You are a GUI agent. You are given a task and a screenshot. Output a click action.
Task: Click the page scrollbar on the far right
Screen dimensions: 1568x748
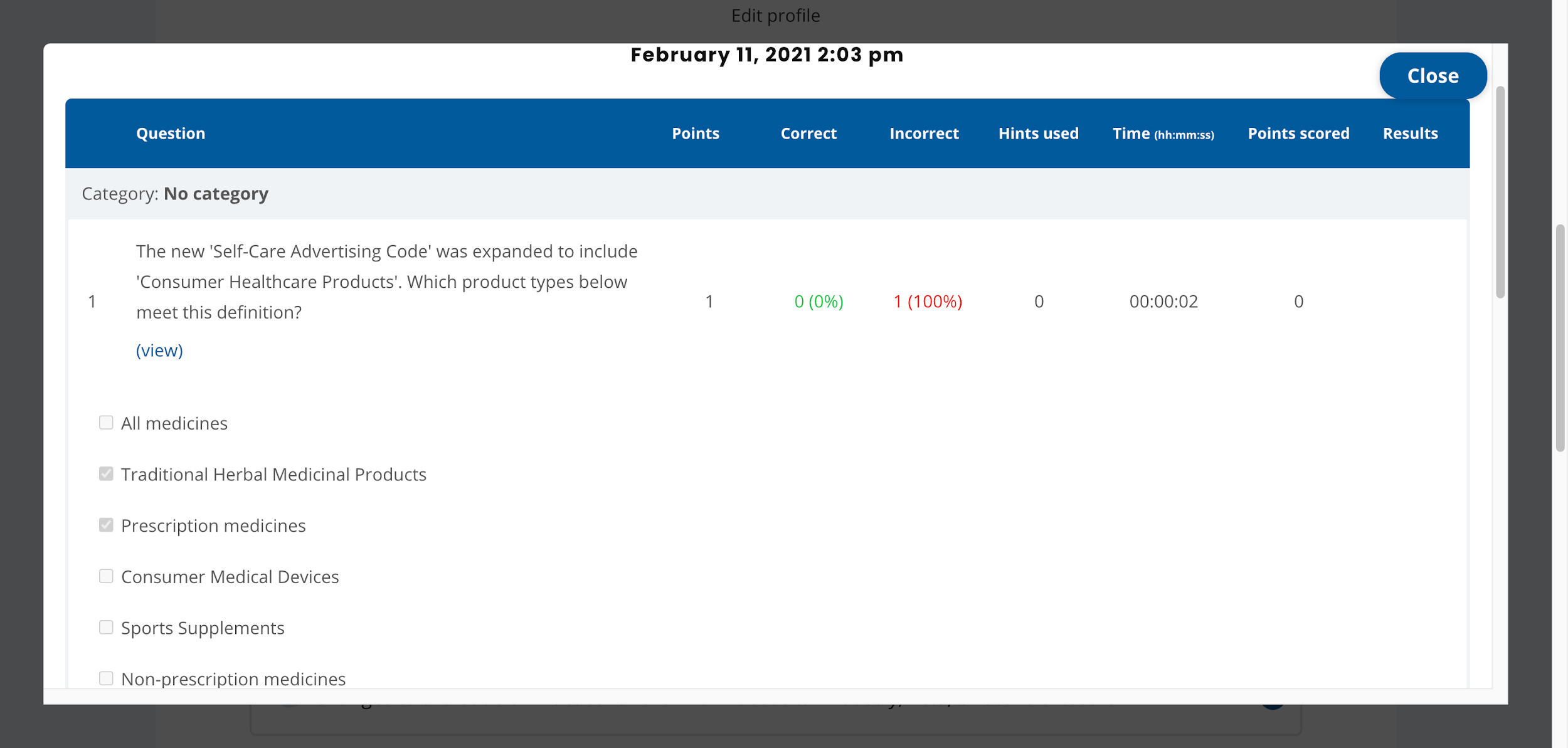[1560, 339]
